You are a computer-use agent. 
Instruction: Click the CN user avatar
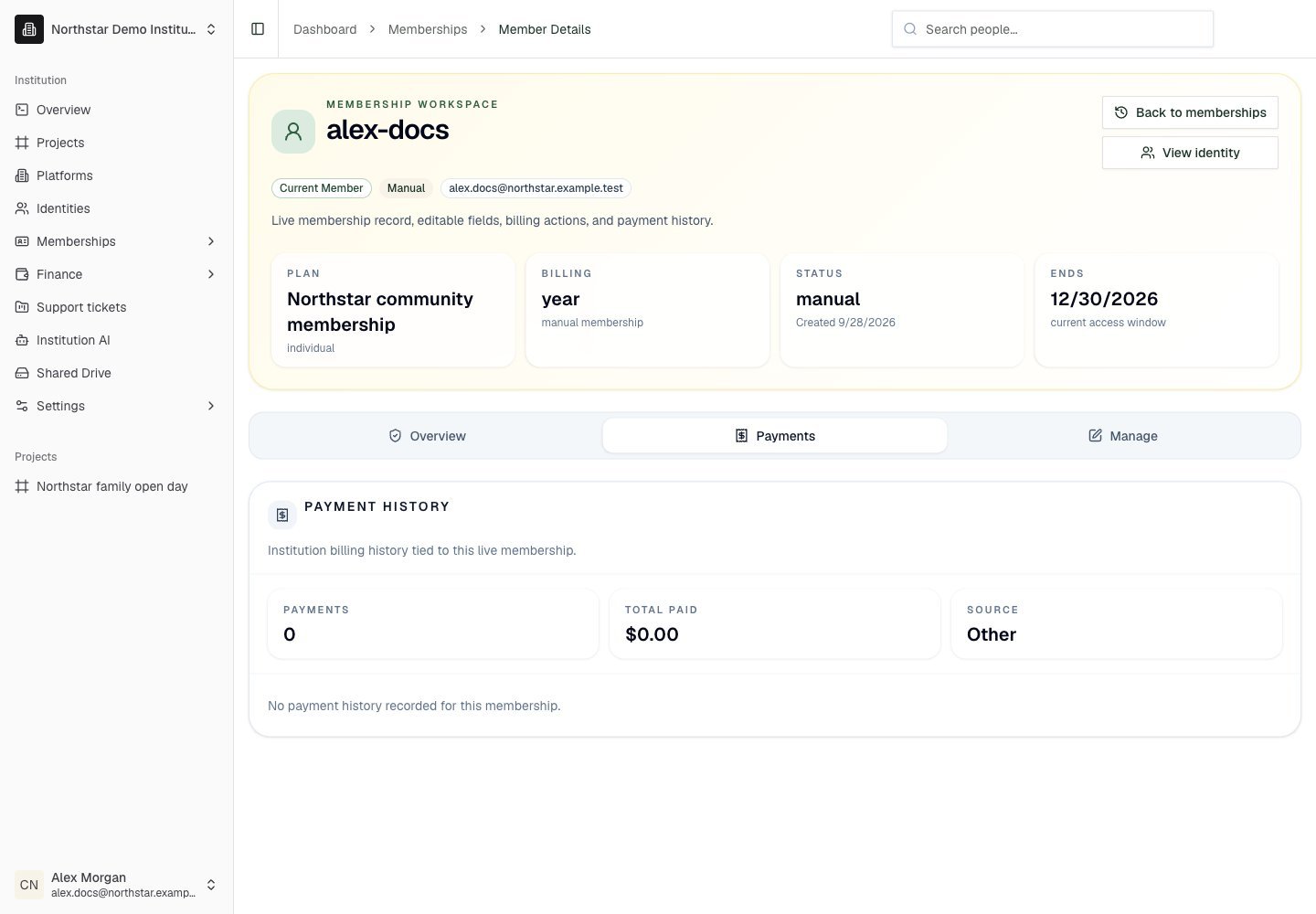click(x=29, y=885)
